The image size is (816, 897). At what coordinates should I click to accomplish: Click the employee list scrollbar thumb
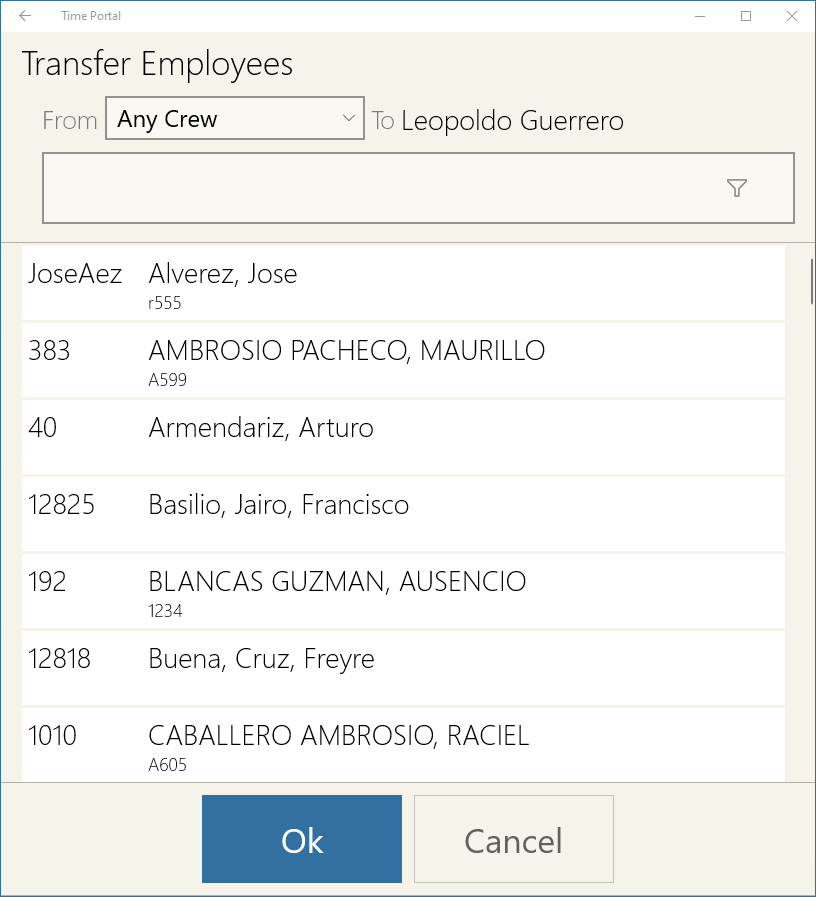coord(812,281)
